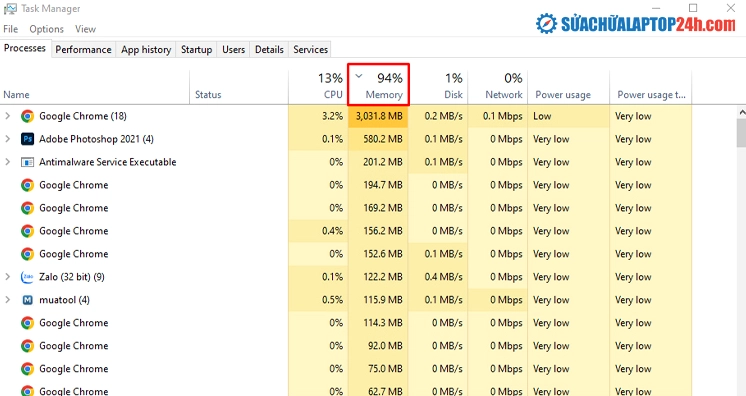Click the '3,031.8 MB' memory cell
The height and width of the screenshot is (396, 746).
click(378, 116)
